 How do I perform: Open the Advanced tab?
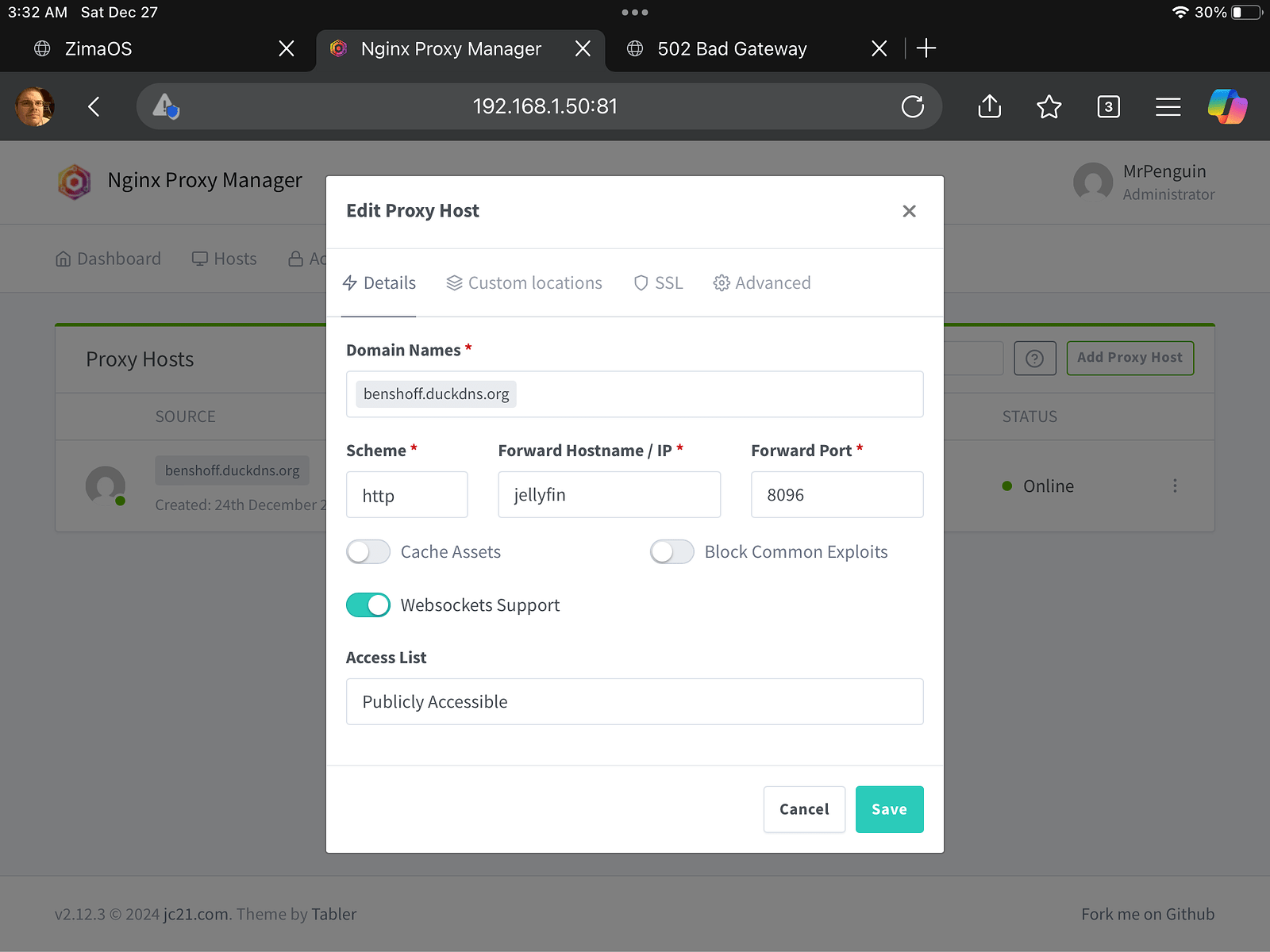(762, 283)
